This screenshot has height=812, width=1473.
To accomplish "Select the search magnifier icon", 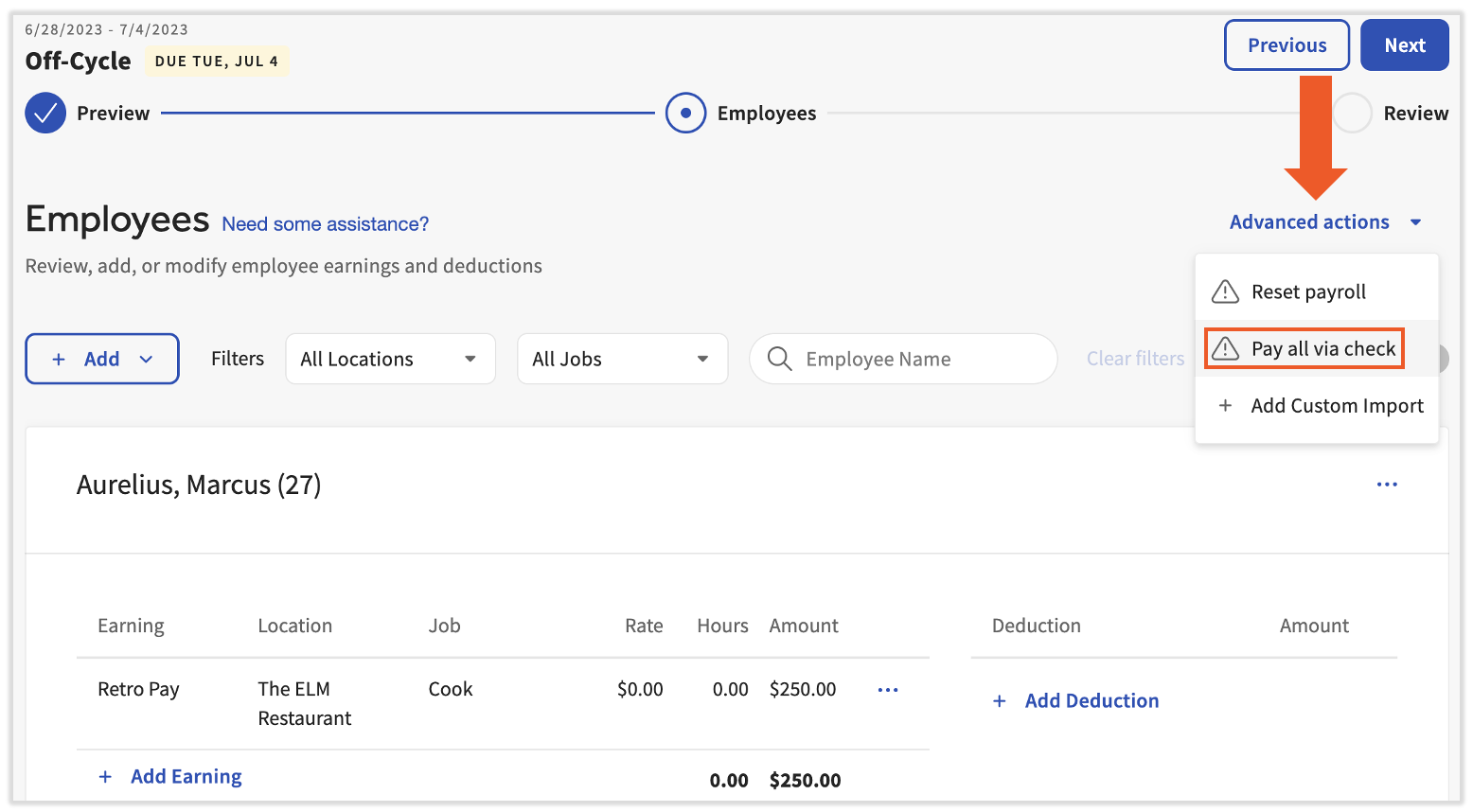I will click(779, 359).
